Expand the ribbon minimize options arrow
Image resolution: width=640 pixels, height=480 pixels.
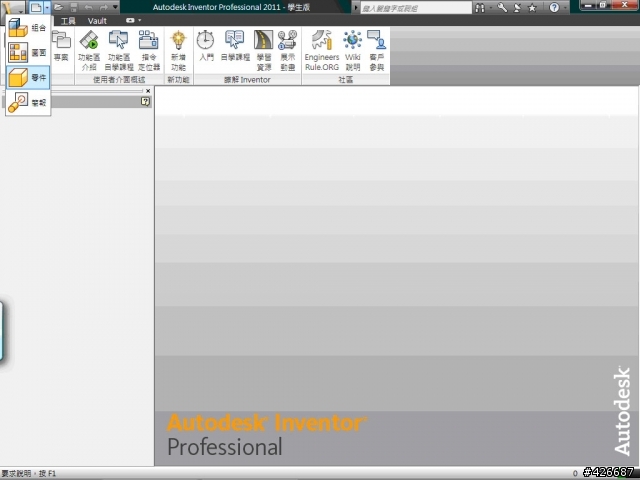pos(140,20)
